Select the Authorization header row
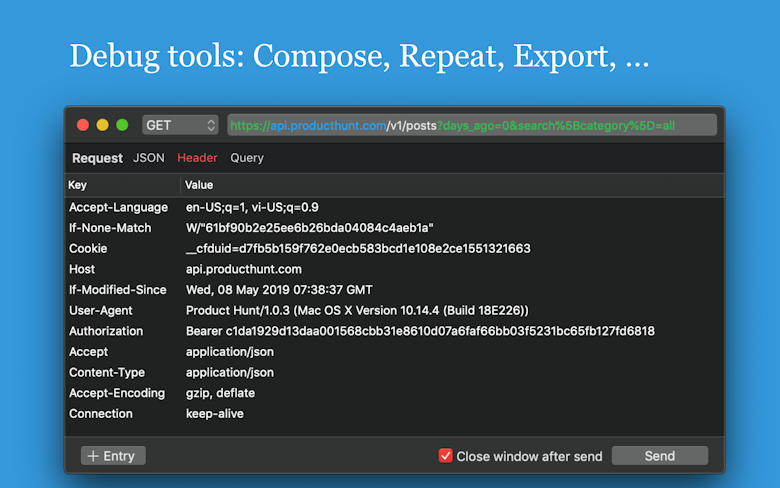The height and width of the screenshot is (488, 780). [394, 331]
